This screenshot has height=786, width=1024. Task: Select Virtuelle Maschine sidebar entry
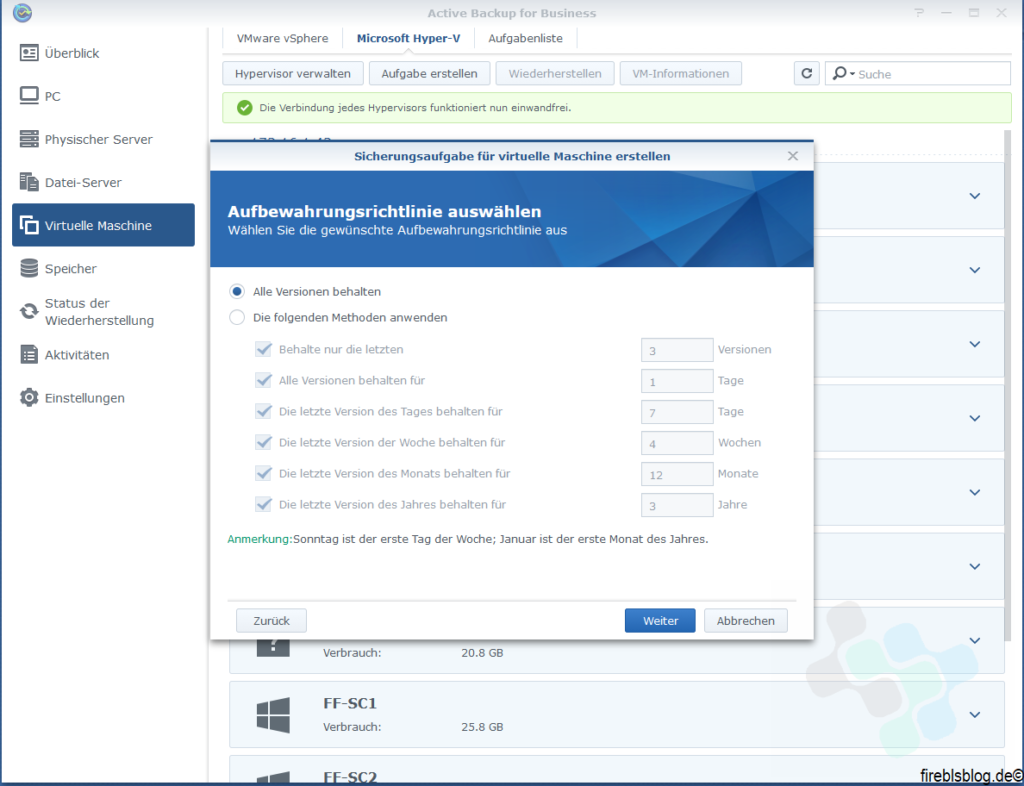tap(103, 225)
